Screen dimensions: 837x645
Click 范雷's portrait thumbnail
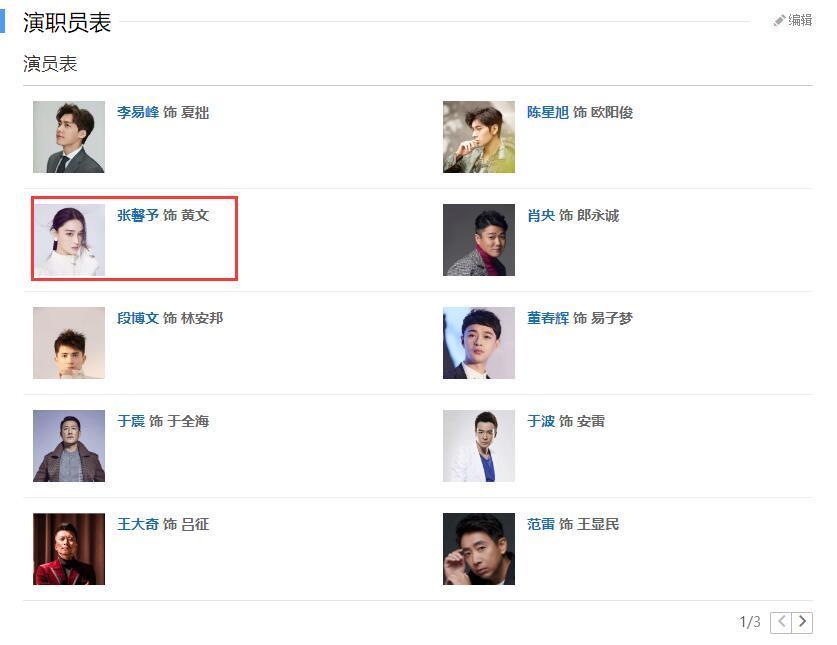[x=479, y=549]
